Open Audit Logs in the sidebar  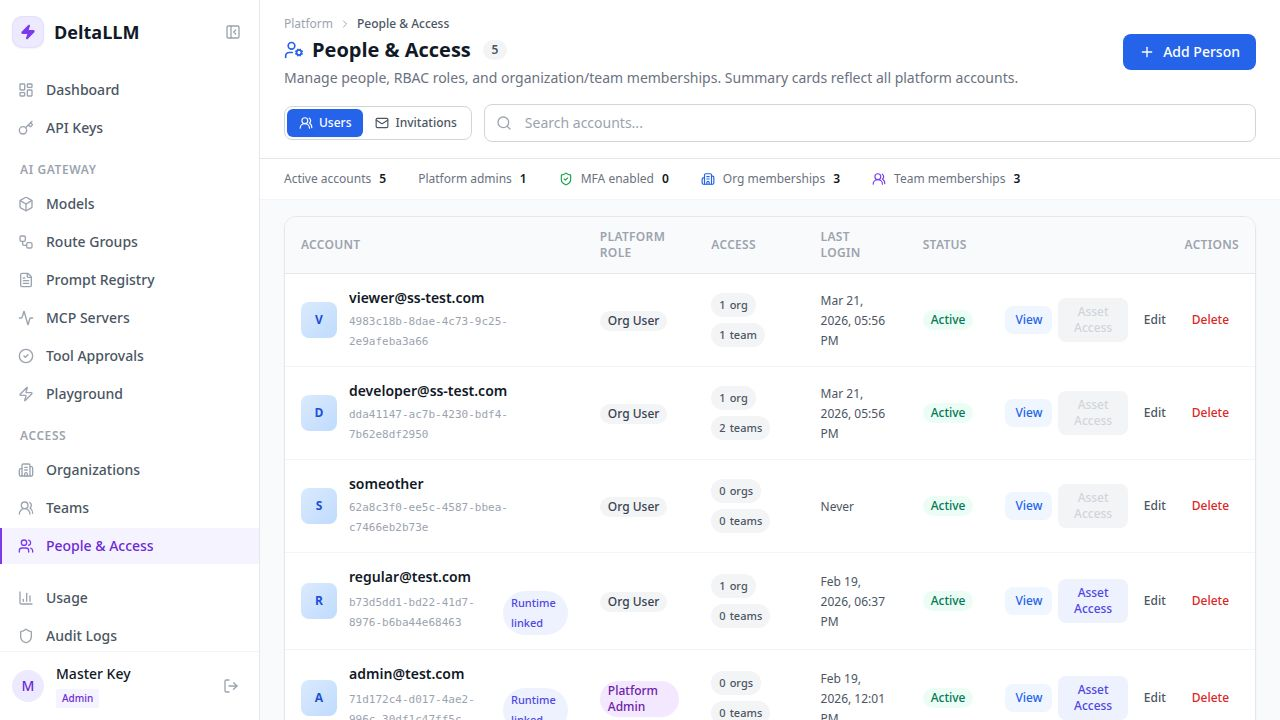tap(130, 636)
